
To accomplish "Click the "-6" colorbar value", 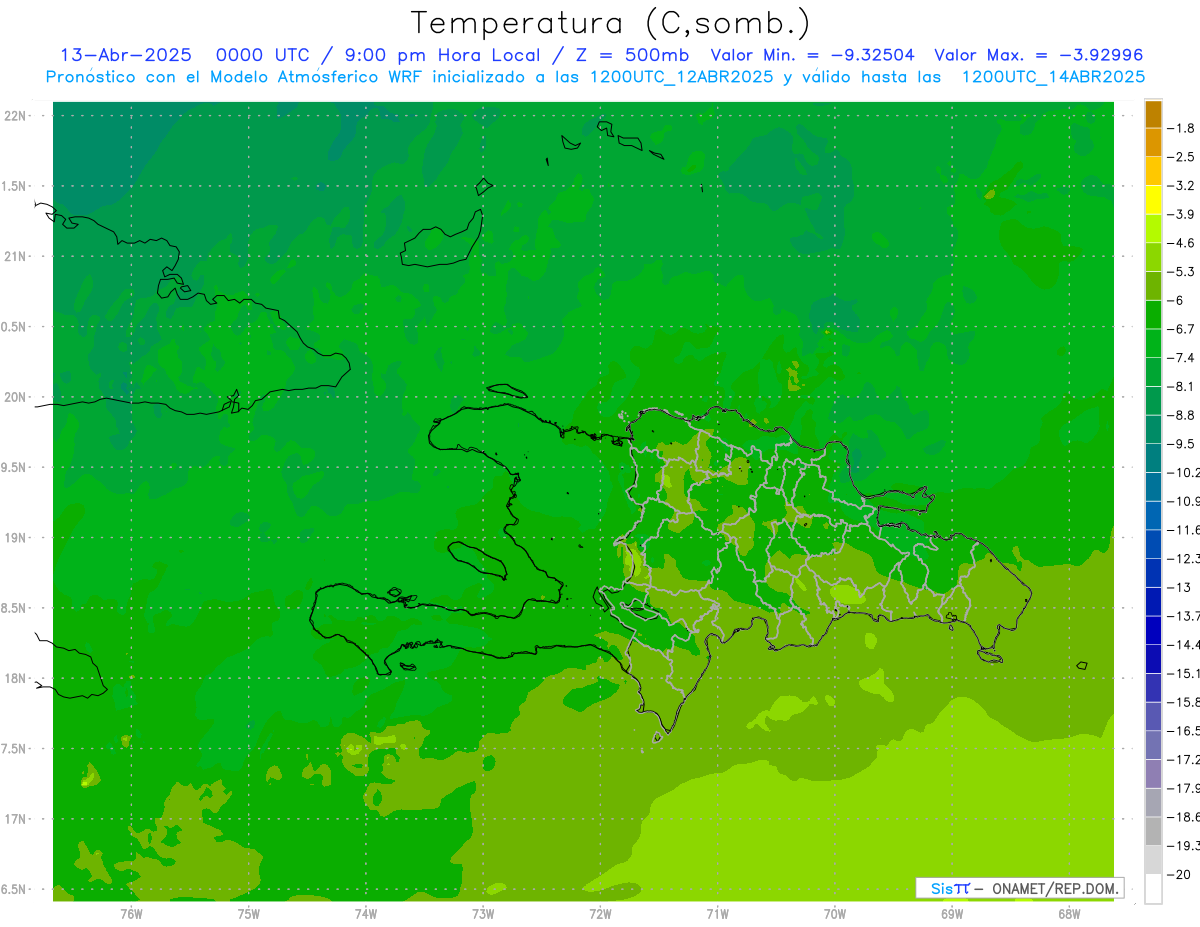I will coord(1177,300).
